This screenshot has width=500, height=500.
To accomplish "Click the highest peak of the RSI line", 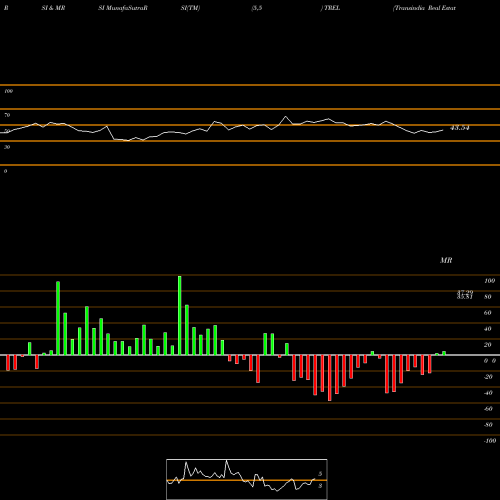I will (286, 116).
